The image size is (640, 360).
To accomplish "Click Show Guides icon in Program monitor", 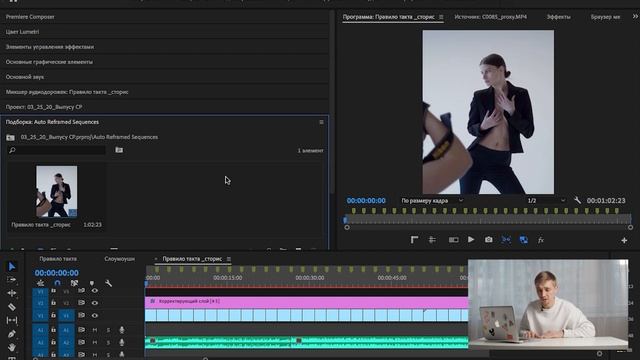I will tap(432, 240).
